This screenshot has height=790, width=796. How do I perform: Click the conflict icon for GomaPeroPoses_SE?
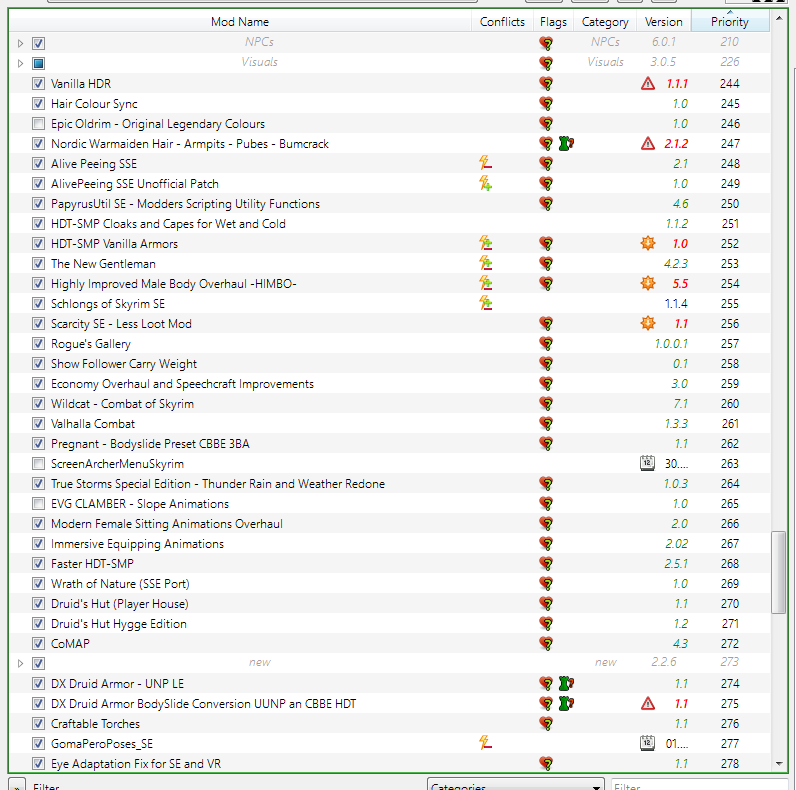click(x=485, y=743)
